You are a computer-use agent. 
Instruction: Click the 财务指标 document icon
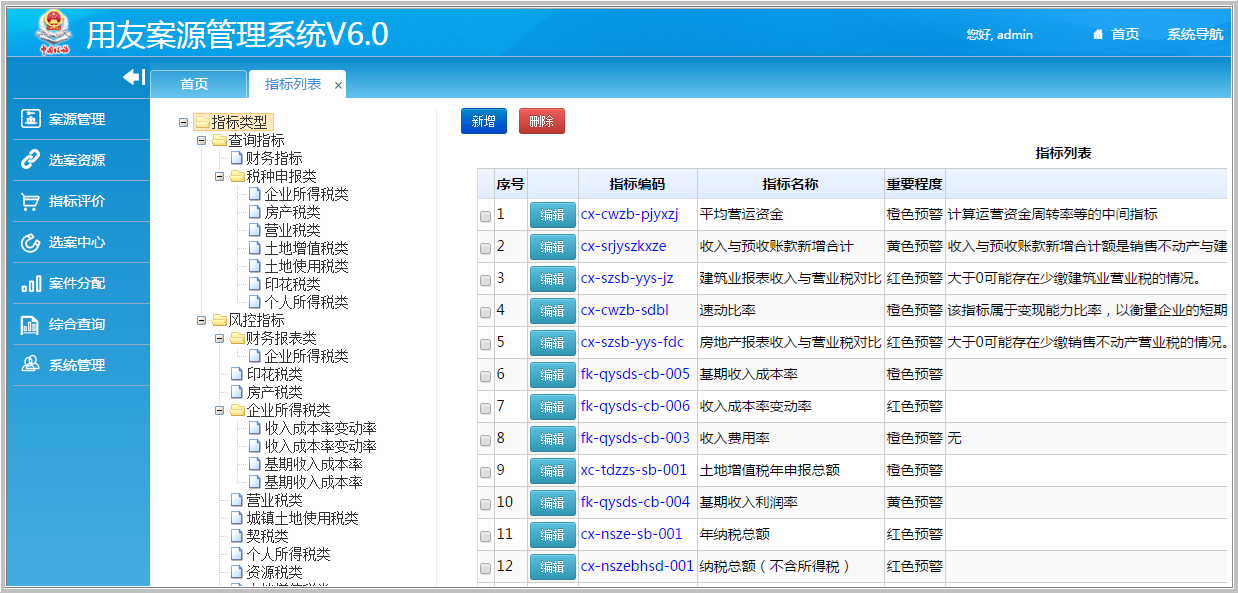coord(237,158)
